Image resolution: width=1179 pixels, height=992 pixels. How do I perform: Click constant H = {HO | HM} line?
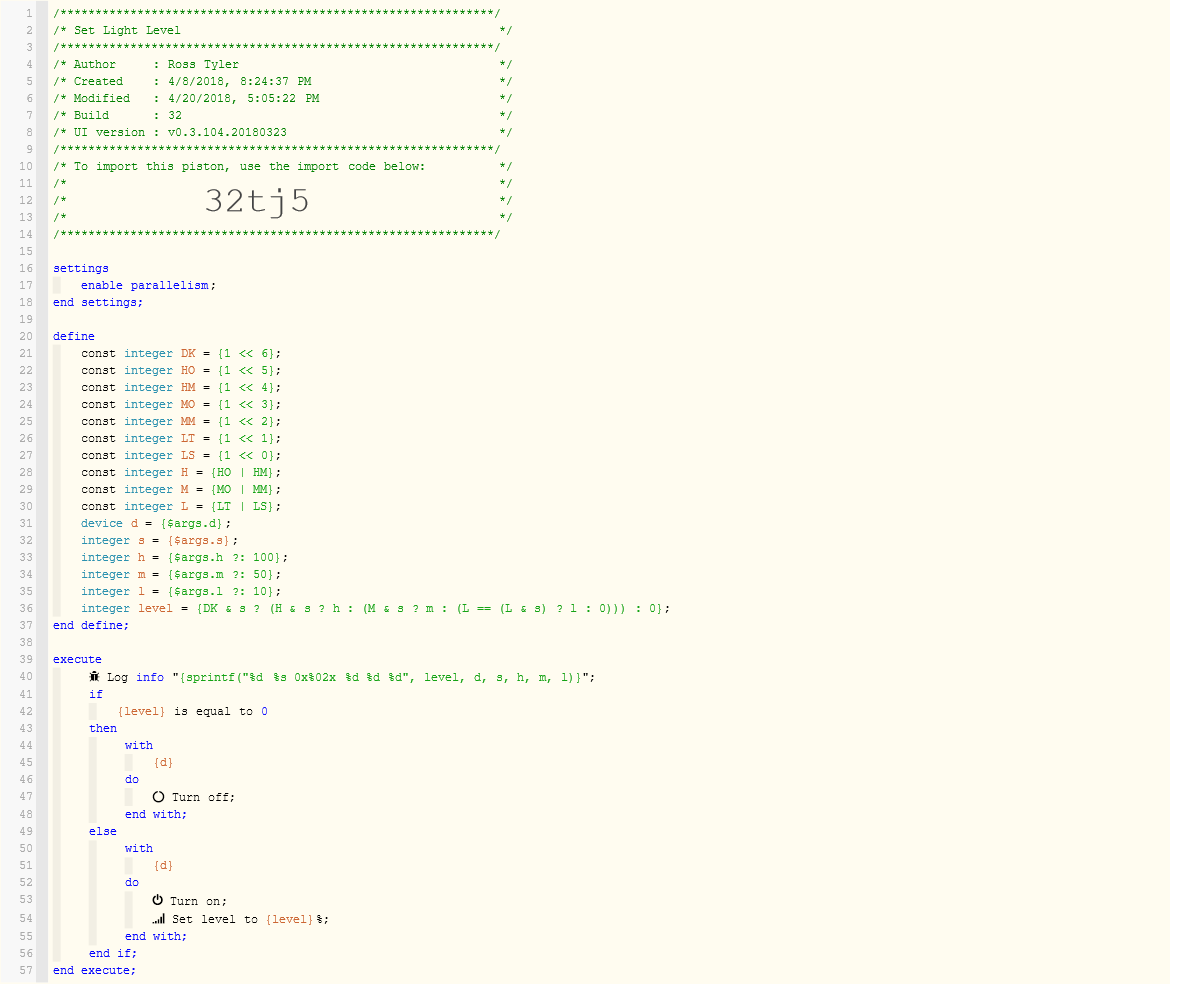[x=181, y=472]
